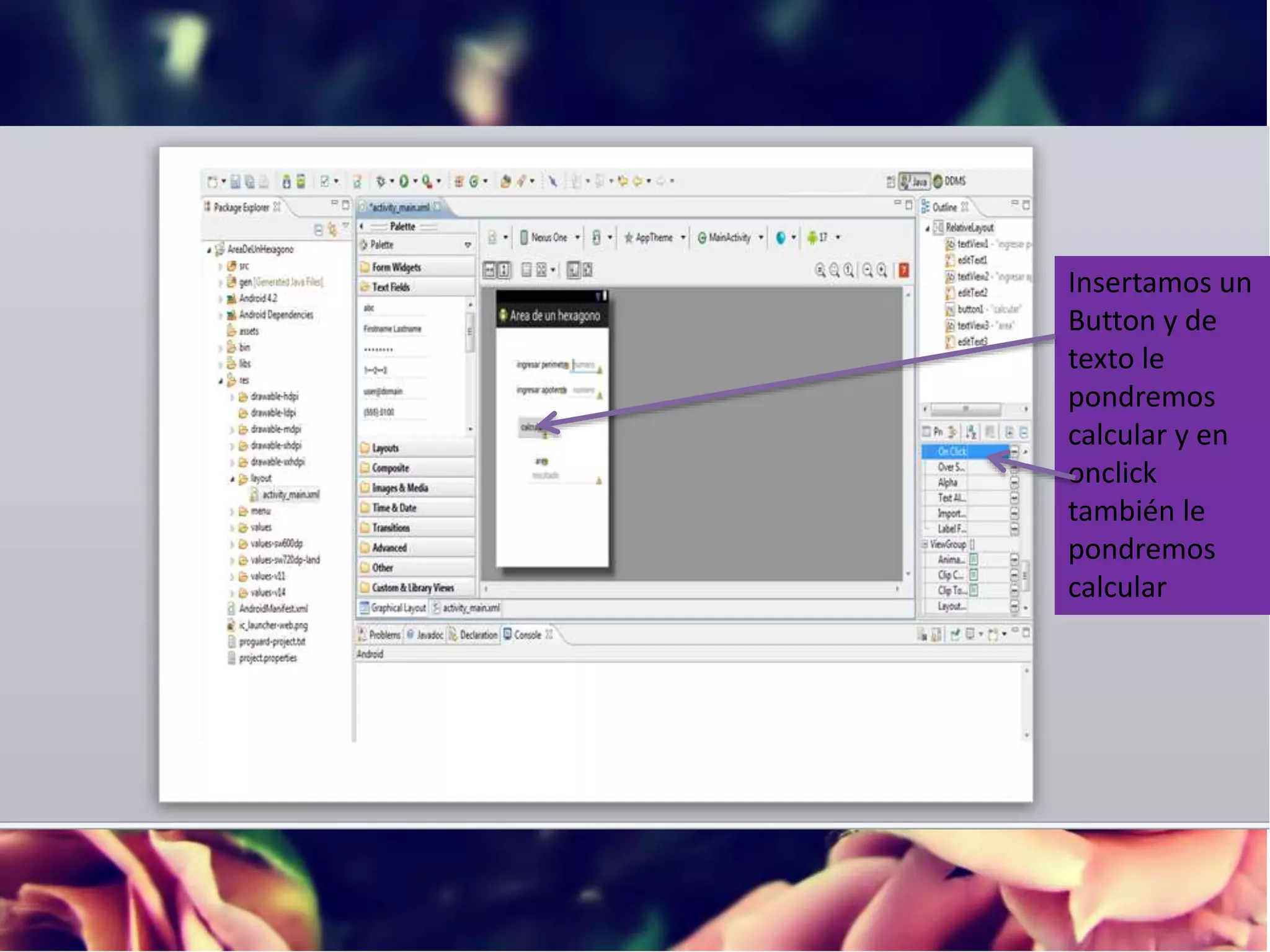1270x952 pixels.
Task: Open the Problems tab
Action: tap(384, 635)
